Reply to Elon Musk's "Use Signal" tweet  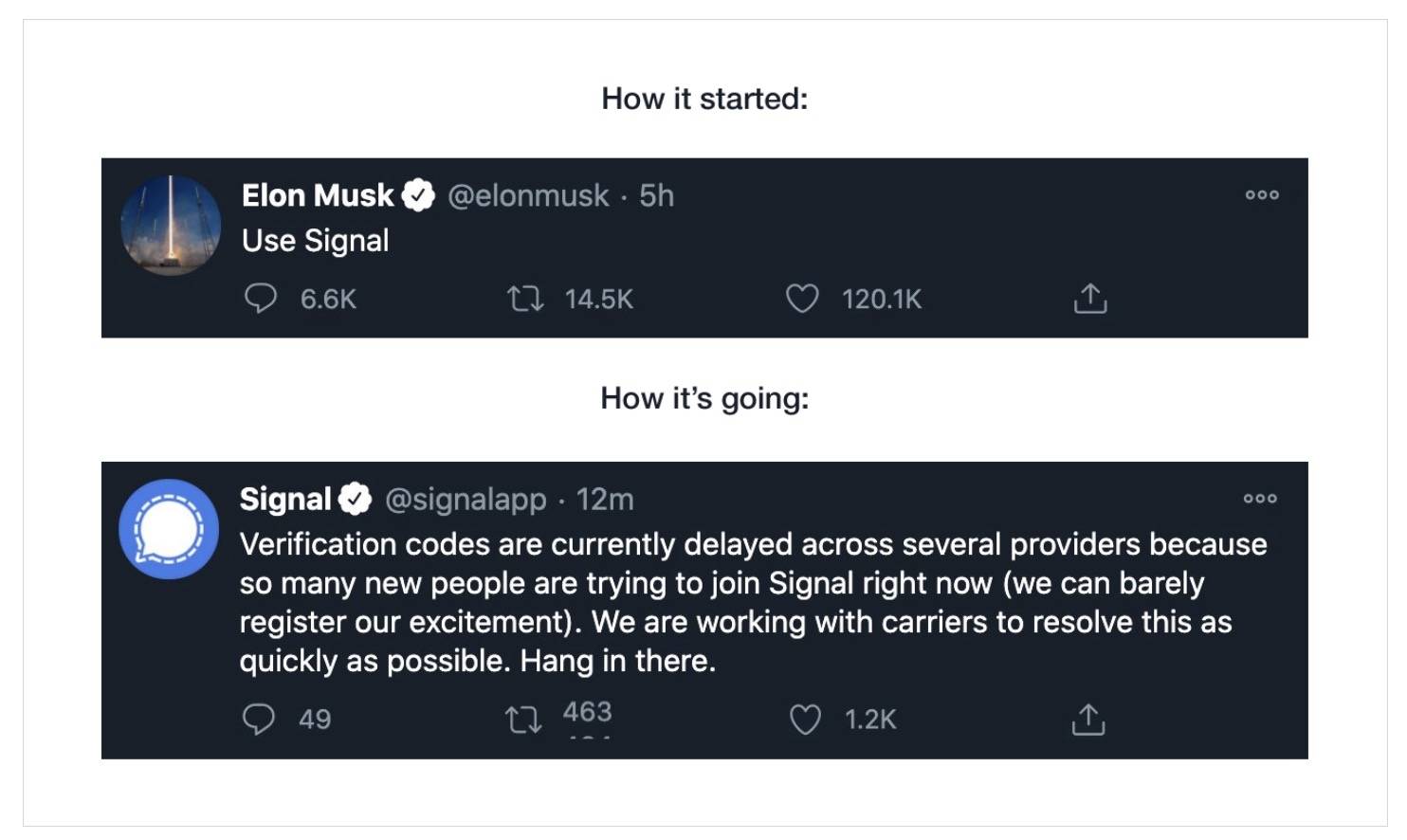pyautogui.click(x=261, y=299)
